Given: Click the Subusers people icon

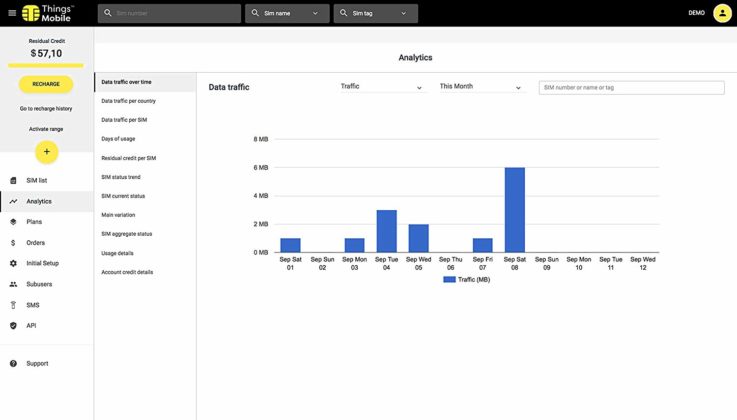Looking at the screenshot, I should pyautogui.click(x=13, y=284).
